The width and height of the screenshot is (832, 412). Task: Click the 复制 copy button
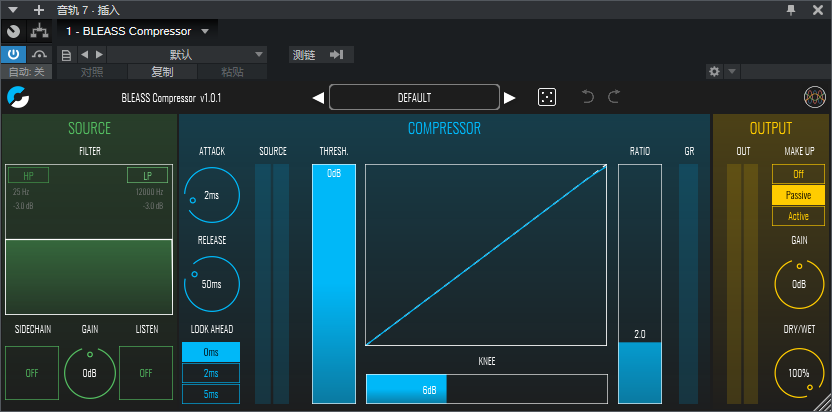[162, 72]
